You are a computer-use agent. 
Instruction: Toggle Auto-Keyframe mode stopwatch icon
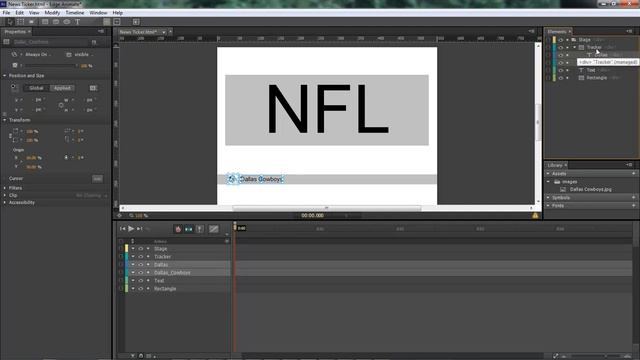[178, 229]
